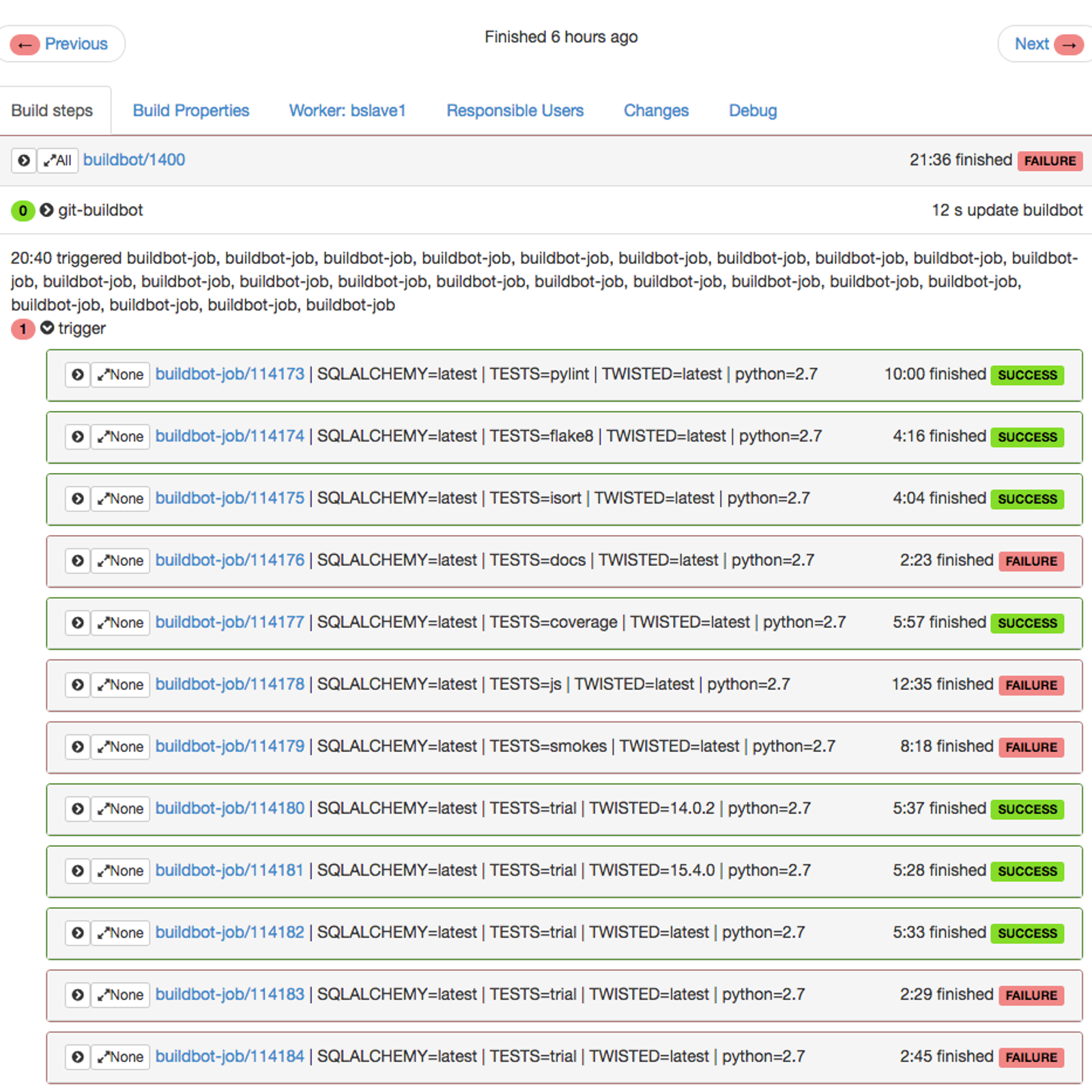Image resolution: width=1092 pixels, height=1092 pixels.
Task: Switch to the Changes tab
Action: tap(656, 111)
